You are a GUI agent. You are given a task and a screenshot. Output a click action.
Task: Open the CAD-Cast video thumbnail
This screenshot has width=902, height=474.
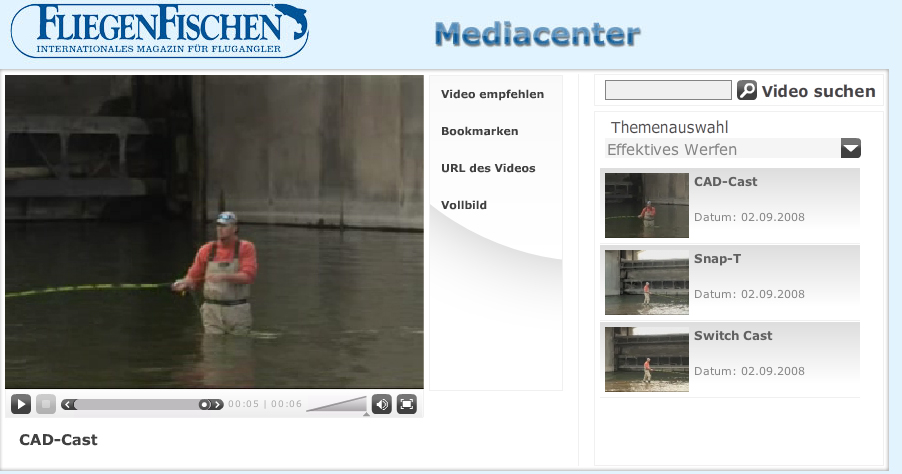pos(647,205)
